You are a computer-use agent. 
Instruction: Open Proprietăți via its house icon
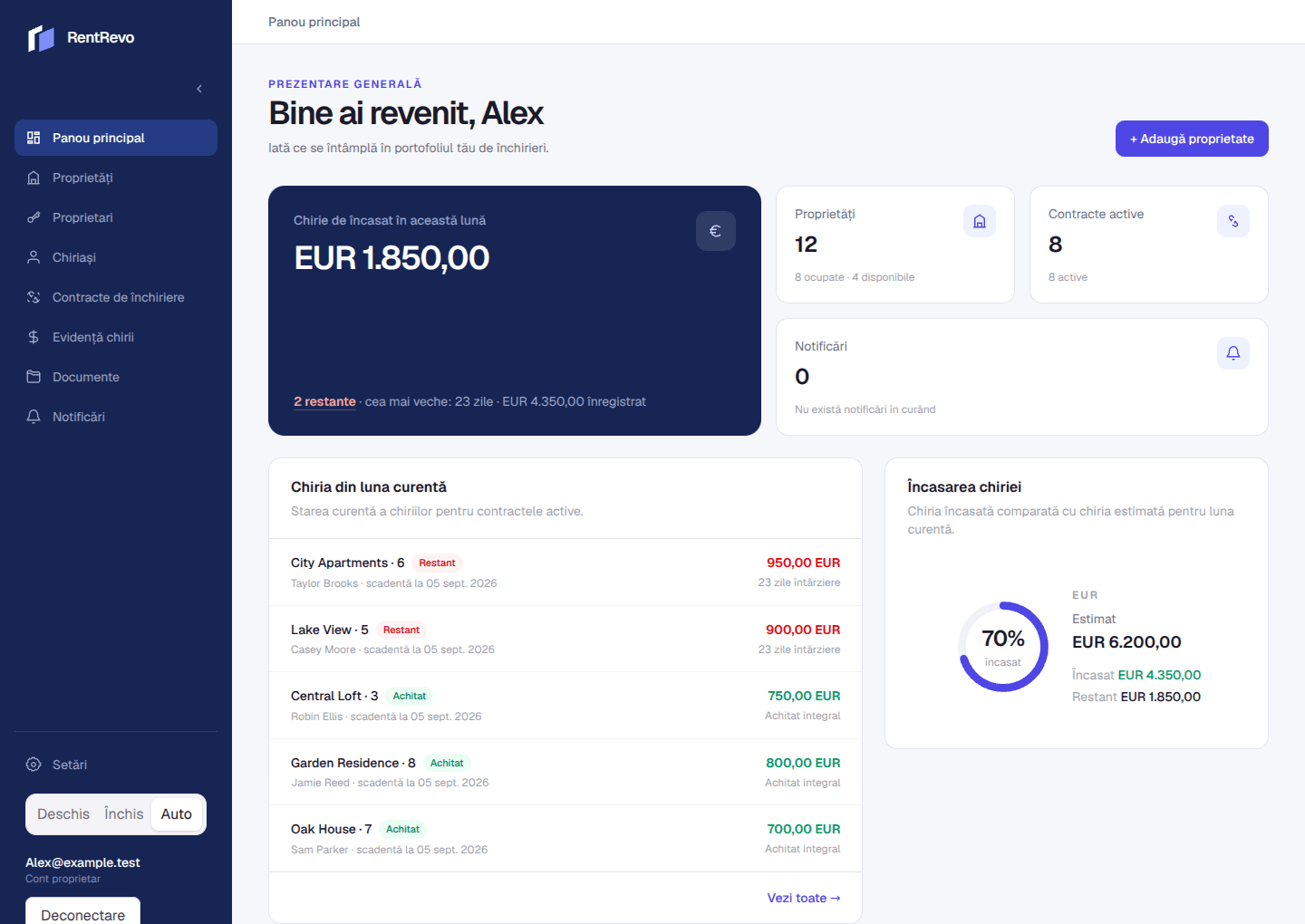point(34,178)
